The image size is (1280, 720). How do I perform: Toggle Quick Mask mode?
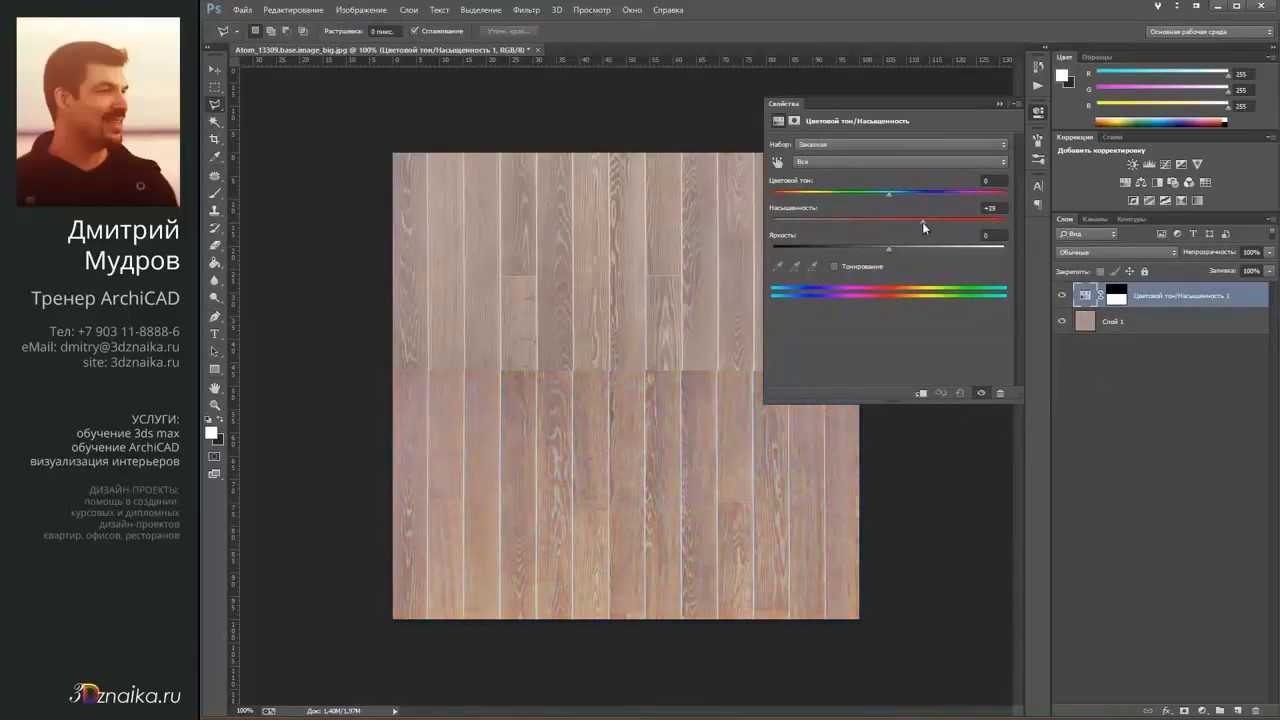point(215,456)
